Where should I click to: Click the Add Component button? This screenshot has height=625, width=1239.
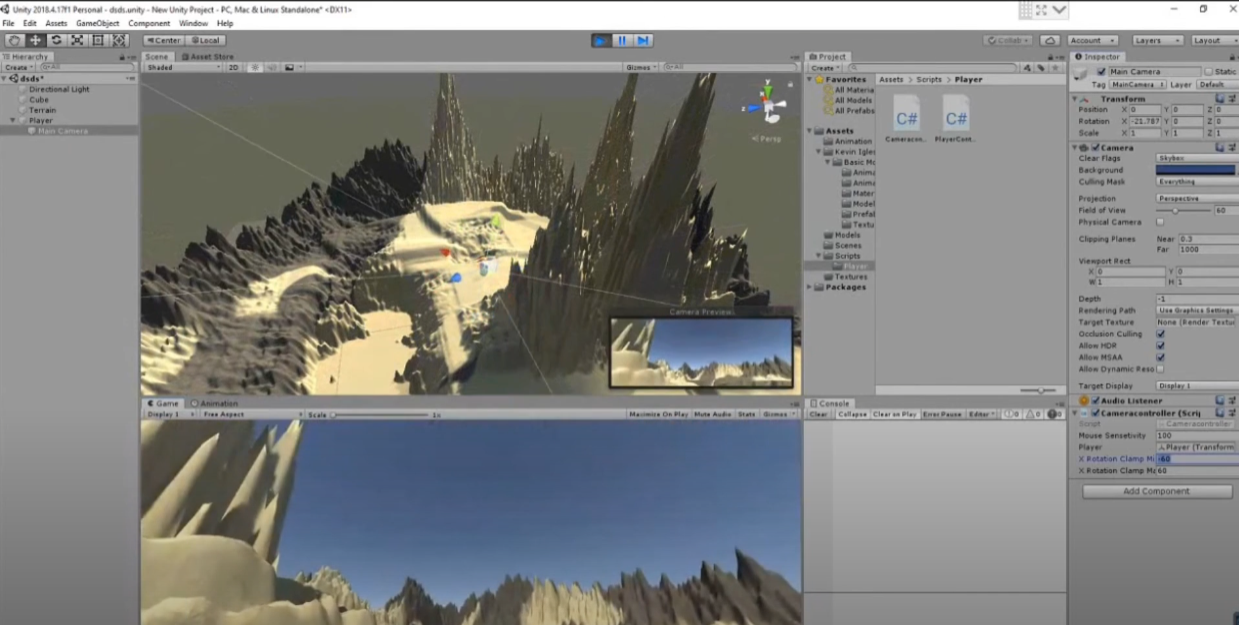(x=1157, y=491)
